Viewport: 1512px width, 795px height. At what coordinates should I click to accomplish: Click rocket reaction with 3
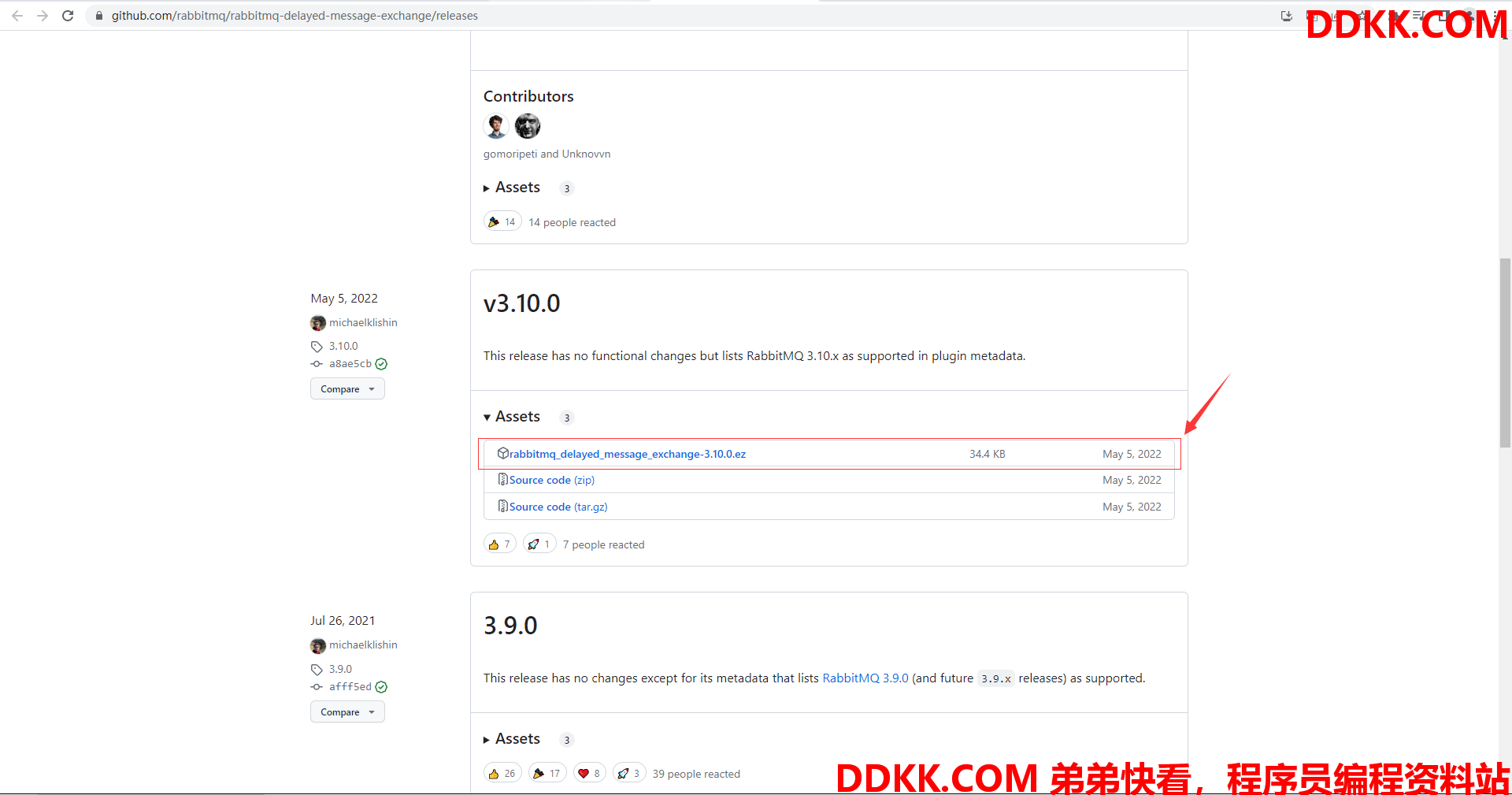pyautogui.click(x=629, y=774)
